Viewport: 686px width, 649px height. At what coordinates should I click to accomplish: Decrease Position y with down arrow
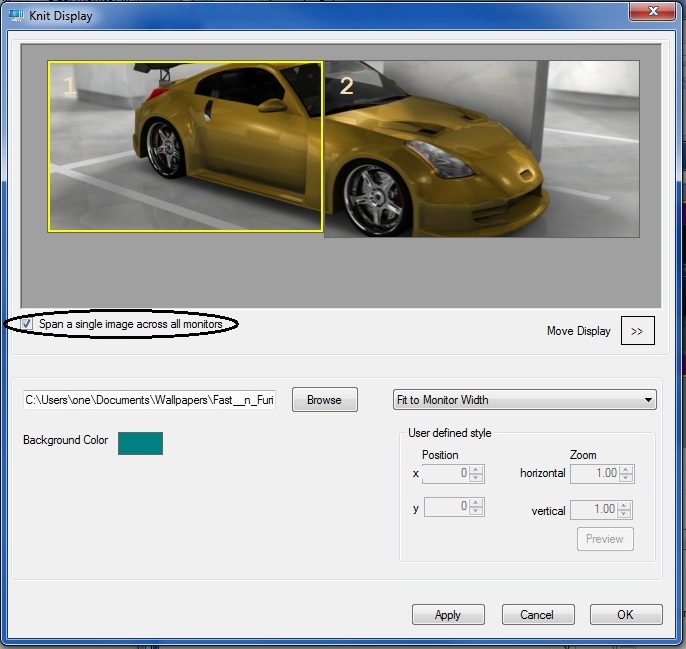[x=476, y=511]
